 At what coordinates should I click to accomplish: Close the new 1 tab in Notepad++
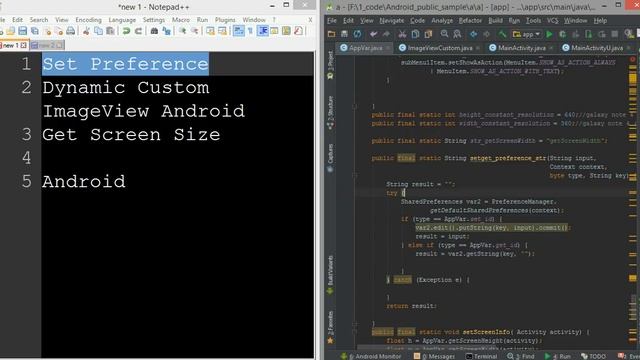click(24, 45)
